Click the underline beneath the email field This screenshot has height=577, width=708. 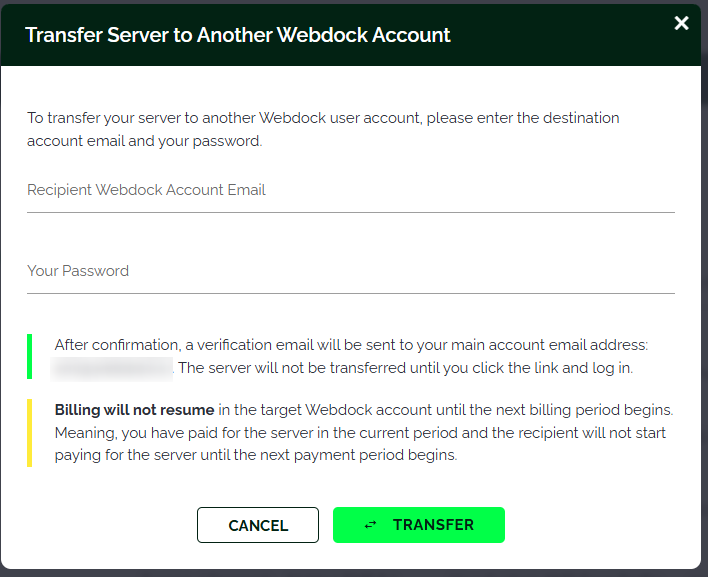(350, 212)
